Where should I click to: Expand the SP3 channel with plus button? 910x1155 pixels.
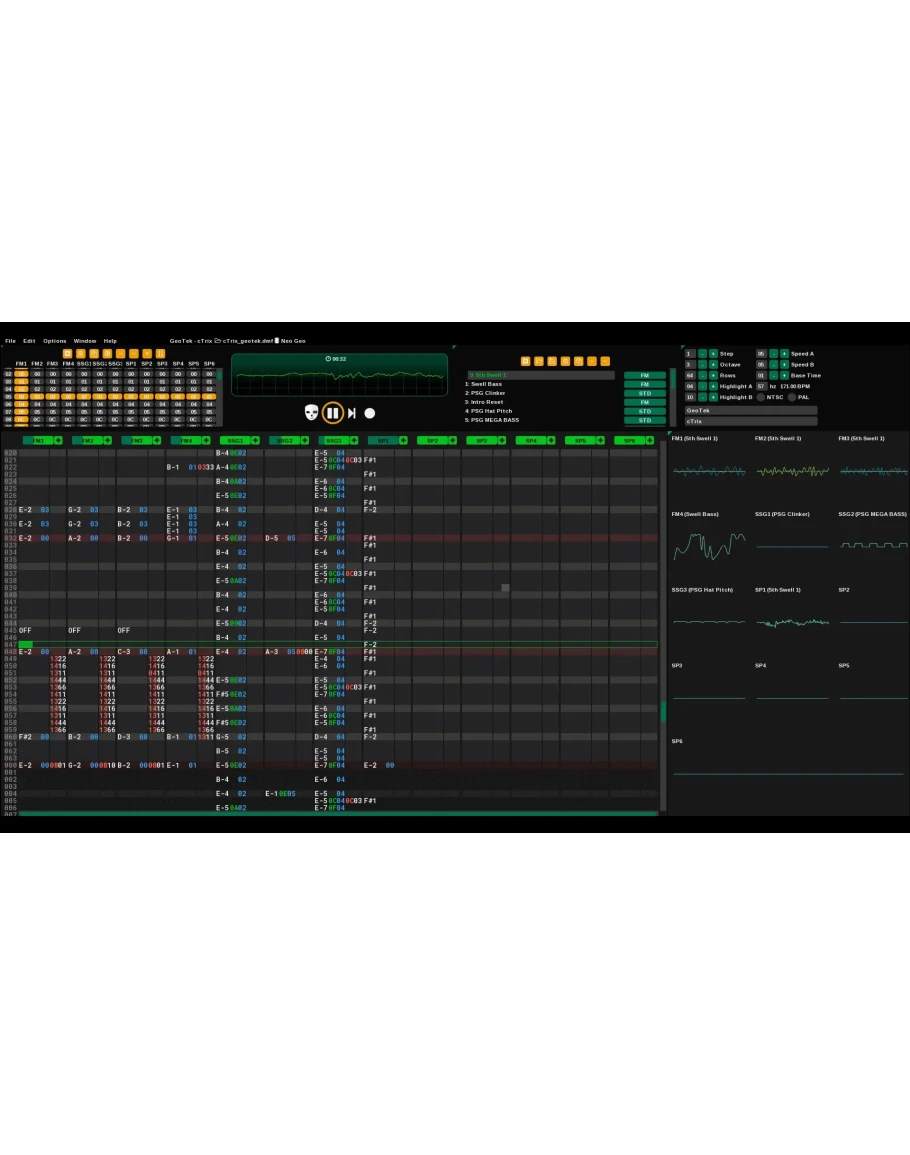click(x=501, y=440)
